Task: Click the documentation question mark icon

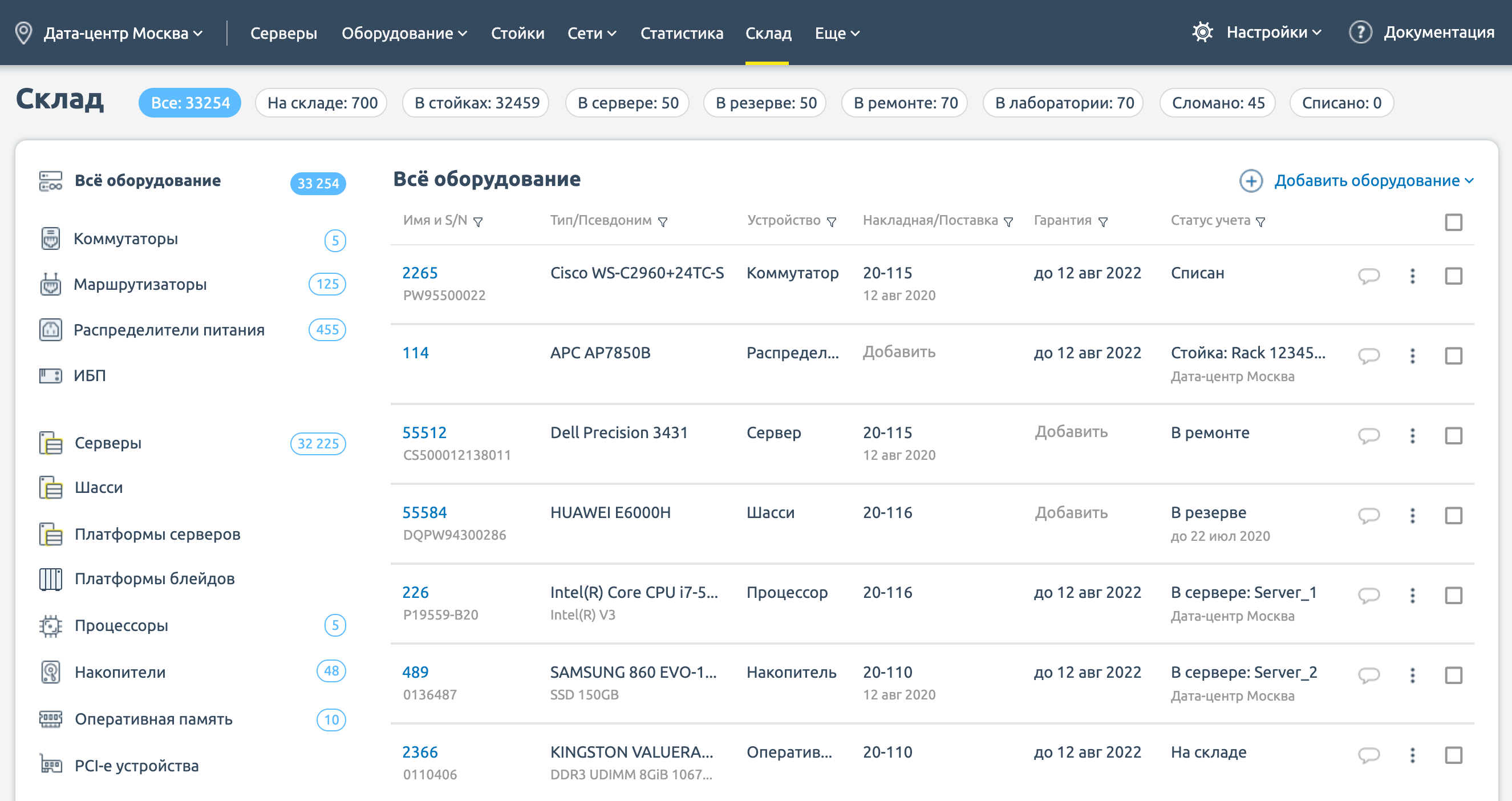Action: tap(1360, 33)
